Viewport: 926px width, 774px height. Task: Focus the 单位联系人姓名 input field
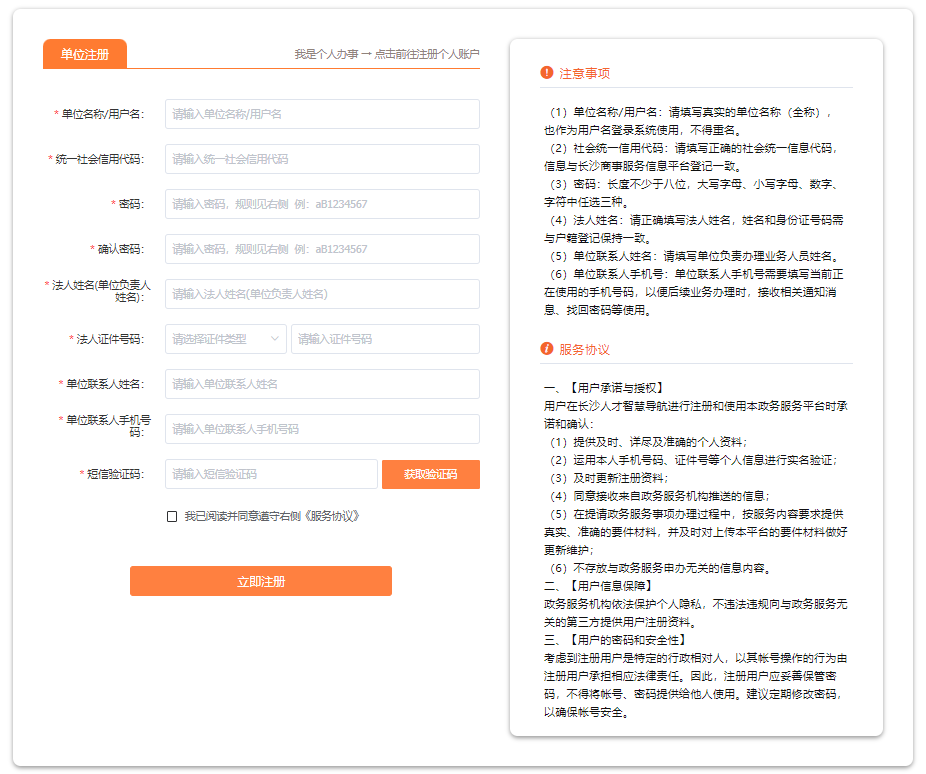tap(322, 384)
